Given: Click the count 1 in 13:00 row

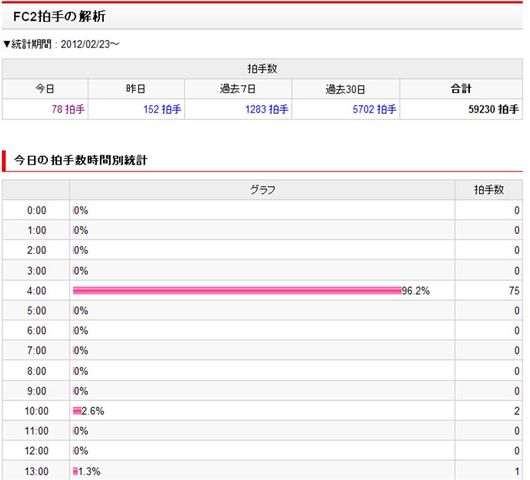Looking at the screenshot, I should (x=517, y=471).
